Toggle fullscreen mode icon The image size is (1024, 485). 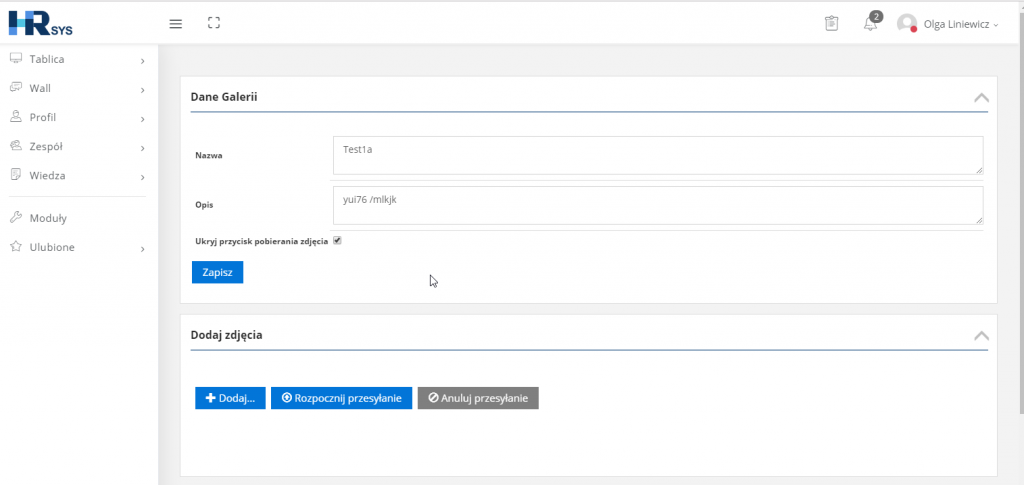(214, 23)
